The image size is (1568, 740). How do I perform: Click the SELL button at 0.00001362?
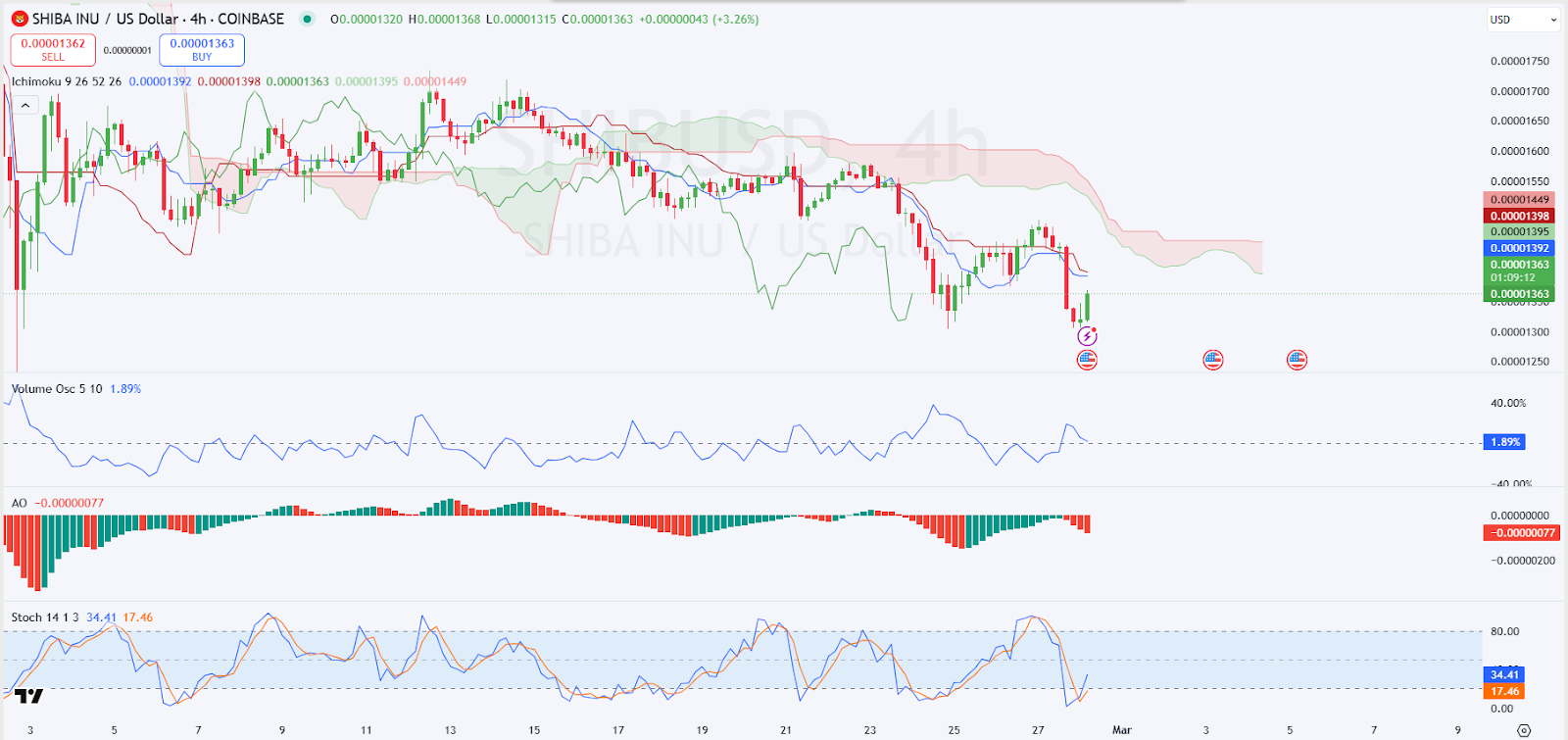[x=53, y=50]
